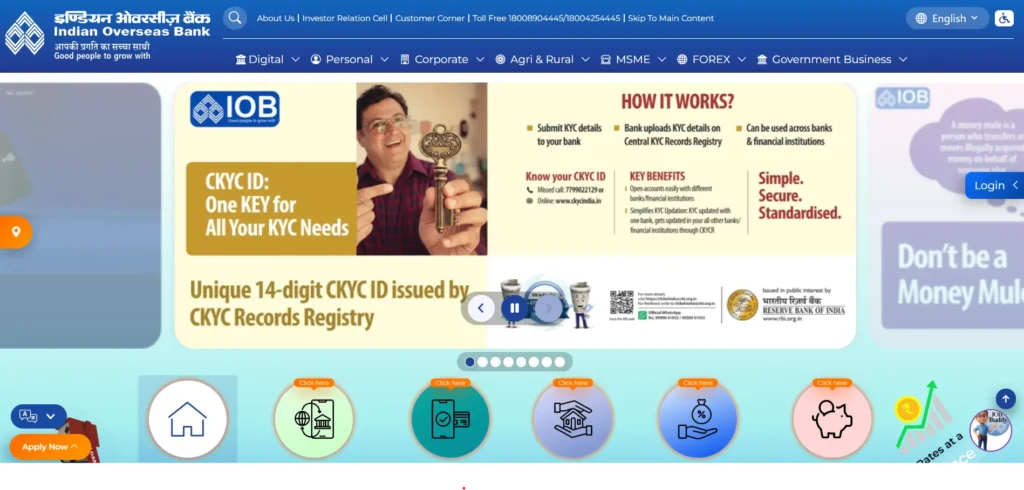Click the search magnifier icon

[x=234, y=18]
